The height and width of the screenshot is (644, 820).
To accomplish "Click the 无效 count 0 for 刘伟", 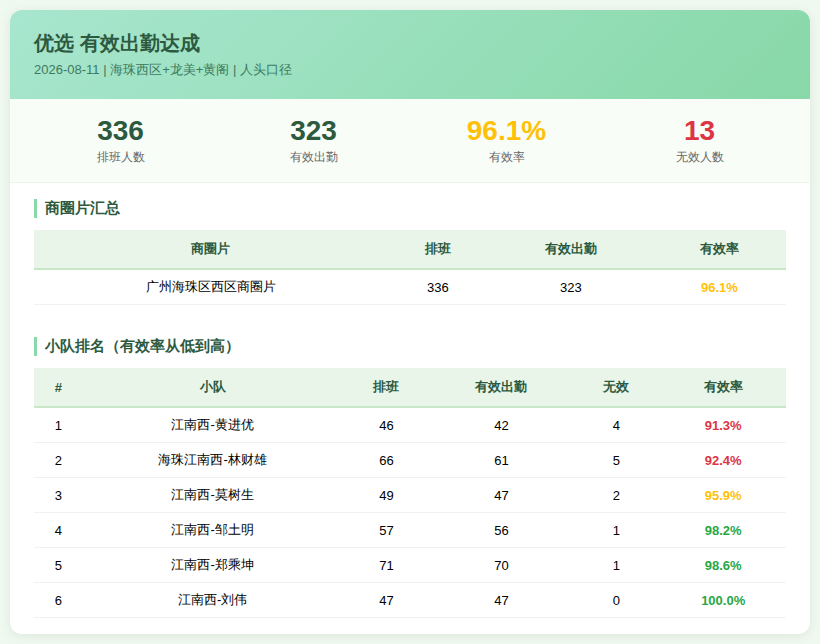I will tap(616, 601).
